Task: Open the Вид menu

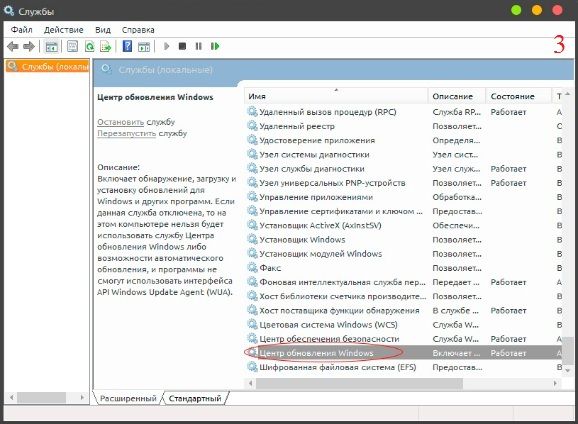Action: click(x=103, y=30)
